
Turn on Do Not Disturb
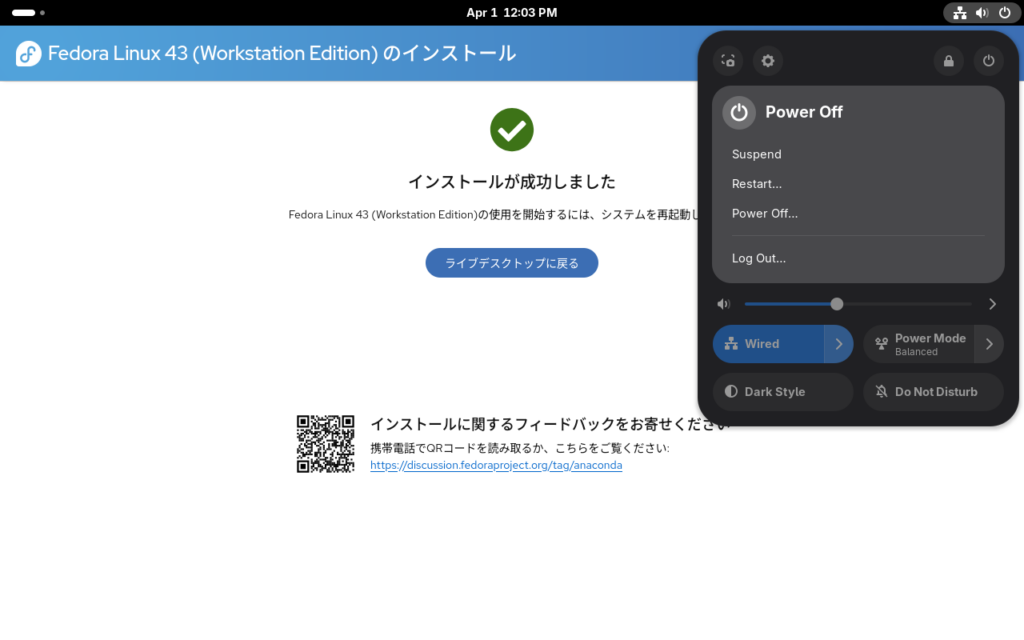pyautogui.click(x=933, y=392)
